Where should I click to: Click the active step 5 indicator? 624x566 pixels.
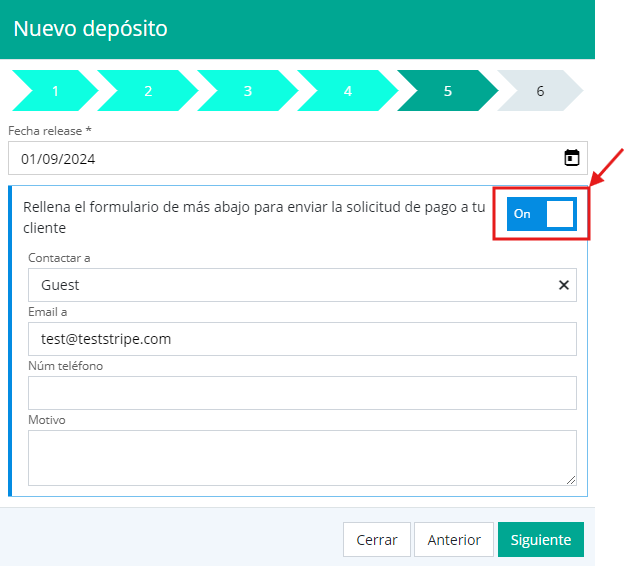(447, 91)
